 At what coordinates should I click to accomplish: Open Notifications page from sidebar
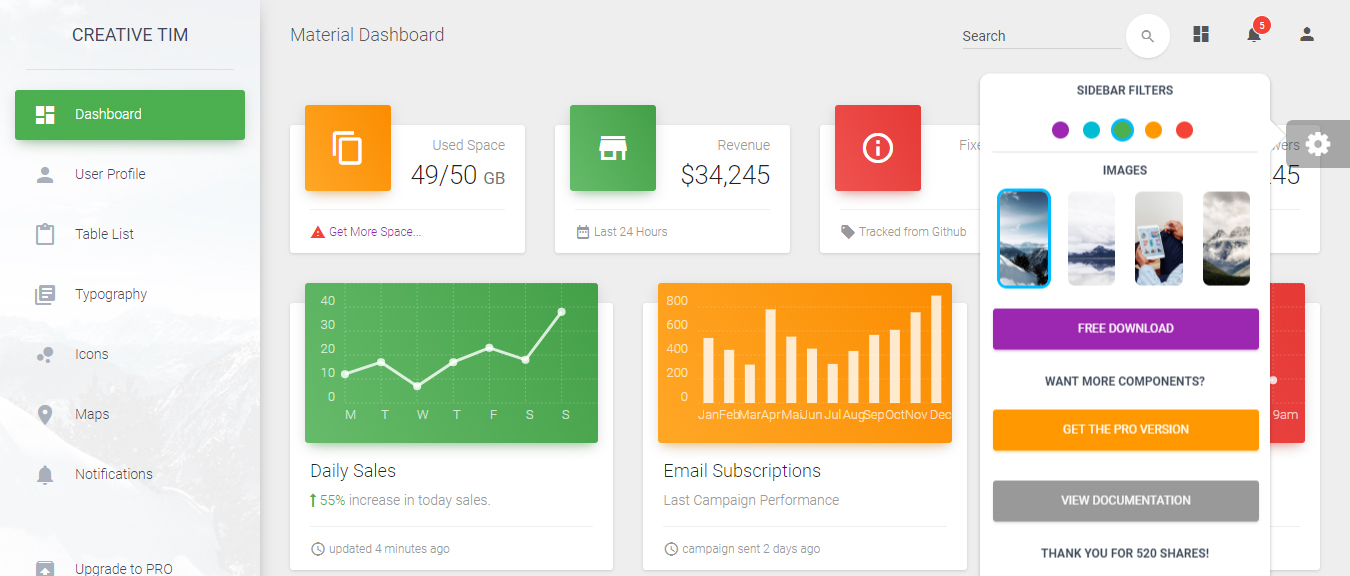click(x=130, y=474)
